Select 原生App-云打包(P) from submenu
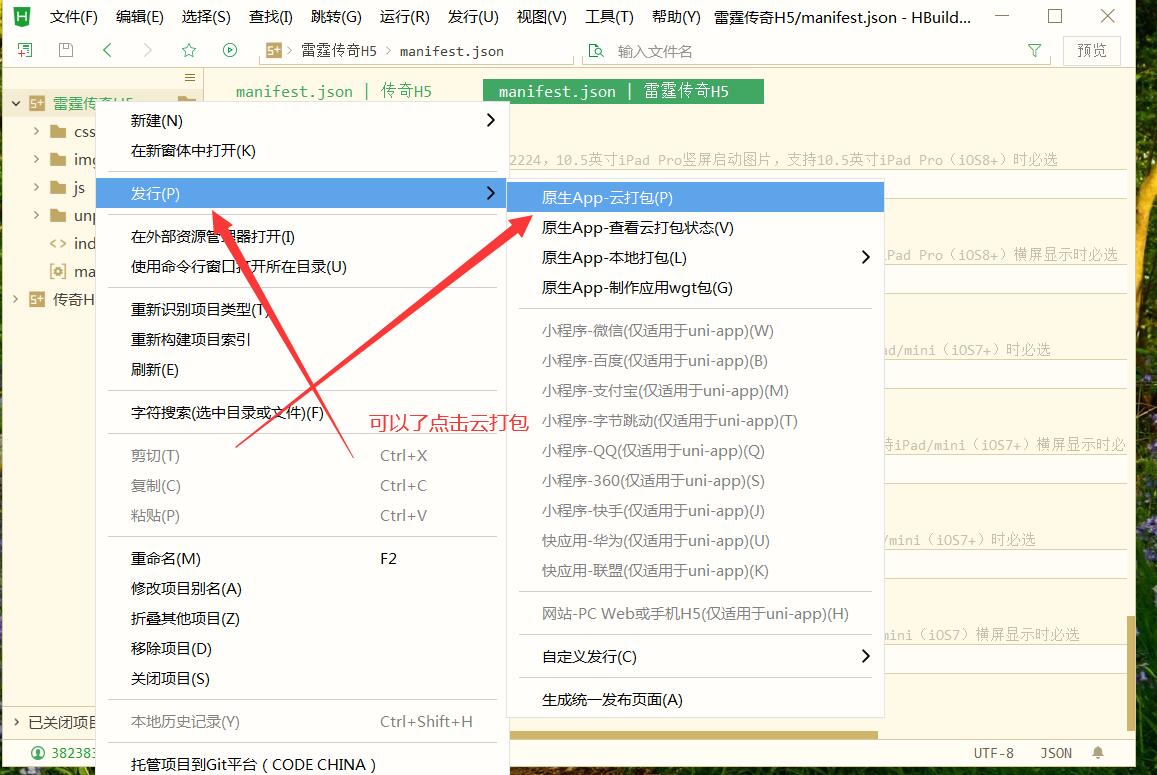This screenshot has height=775, width=1157. [x=607, y=198]
